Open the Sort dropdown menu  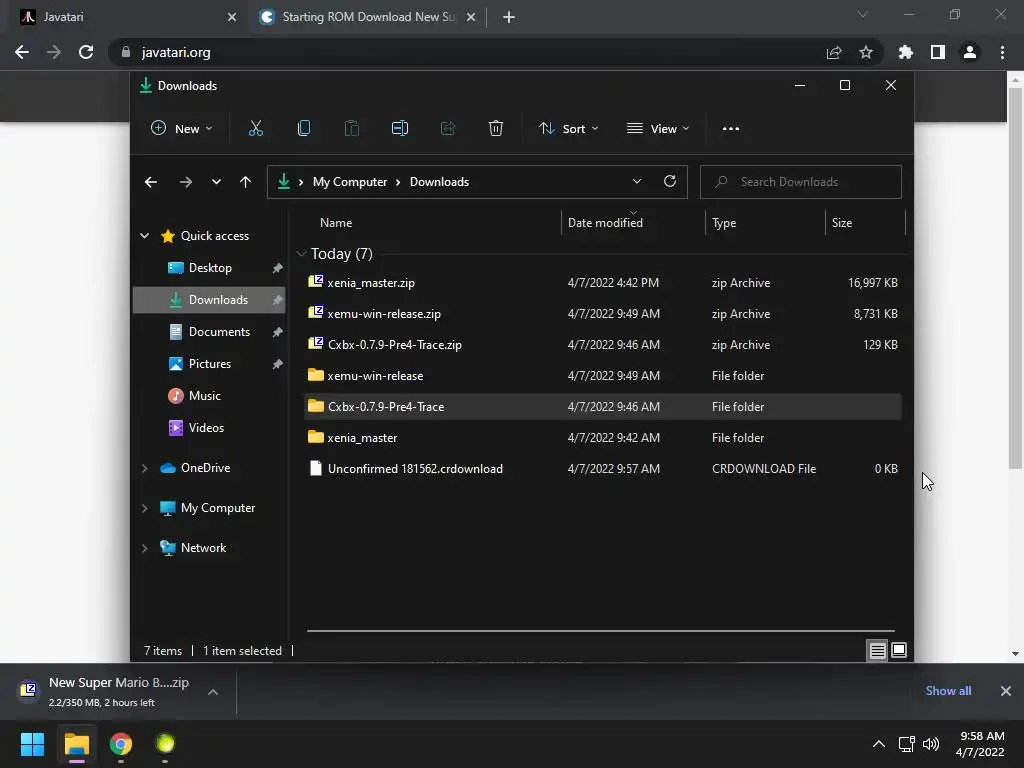point(568,129)
